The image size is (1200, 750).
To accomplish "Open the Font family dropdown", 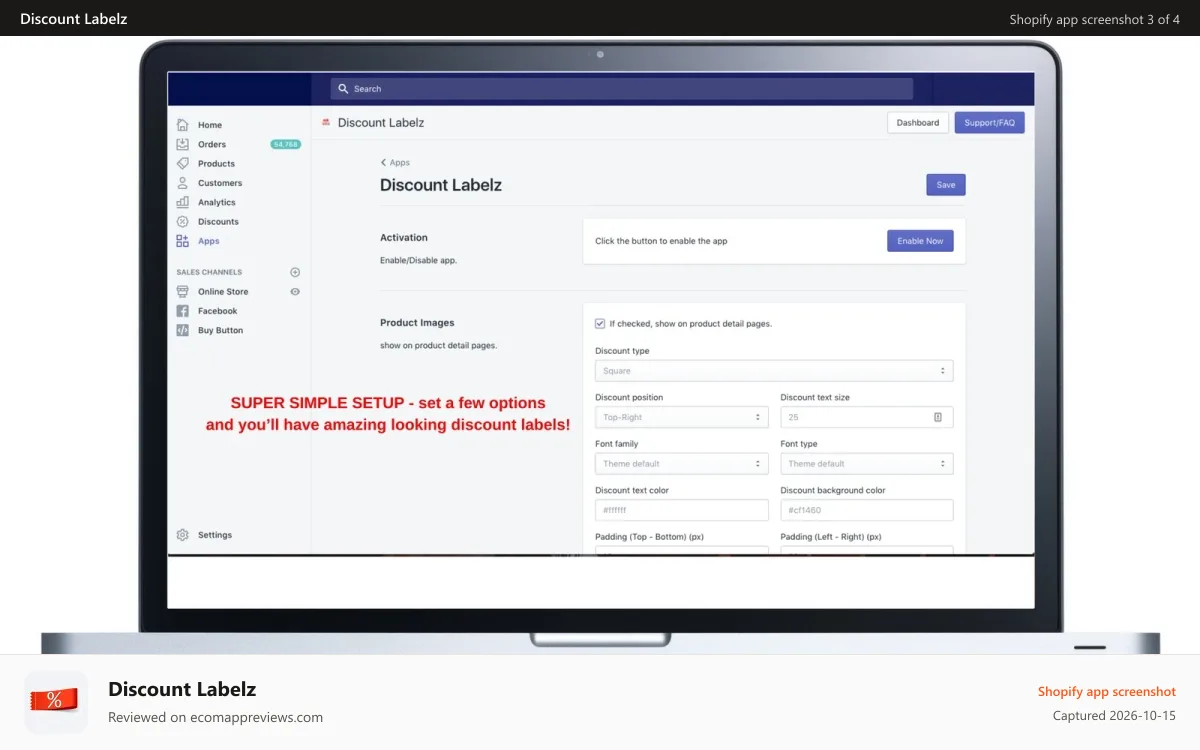I will [x=682, y=464].
